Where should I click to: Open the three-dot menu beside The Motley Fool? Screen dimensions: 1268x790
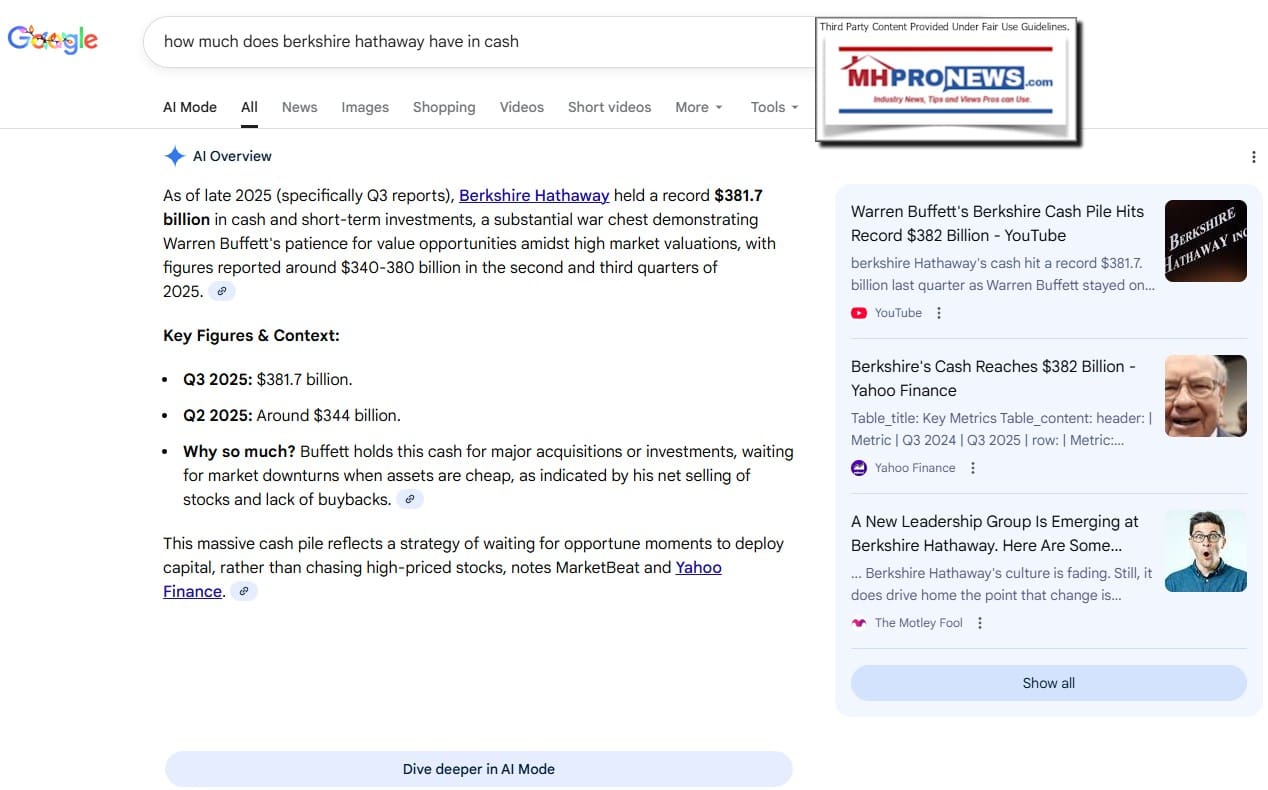point(979,623)
